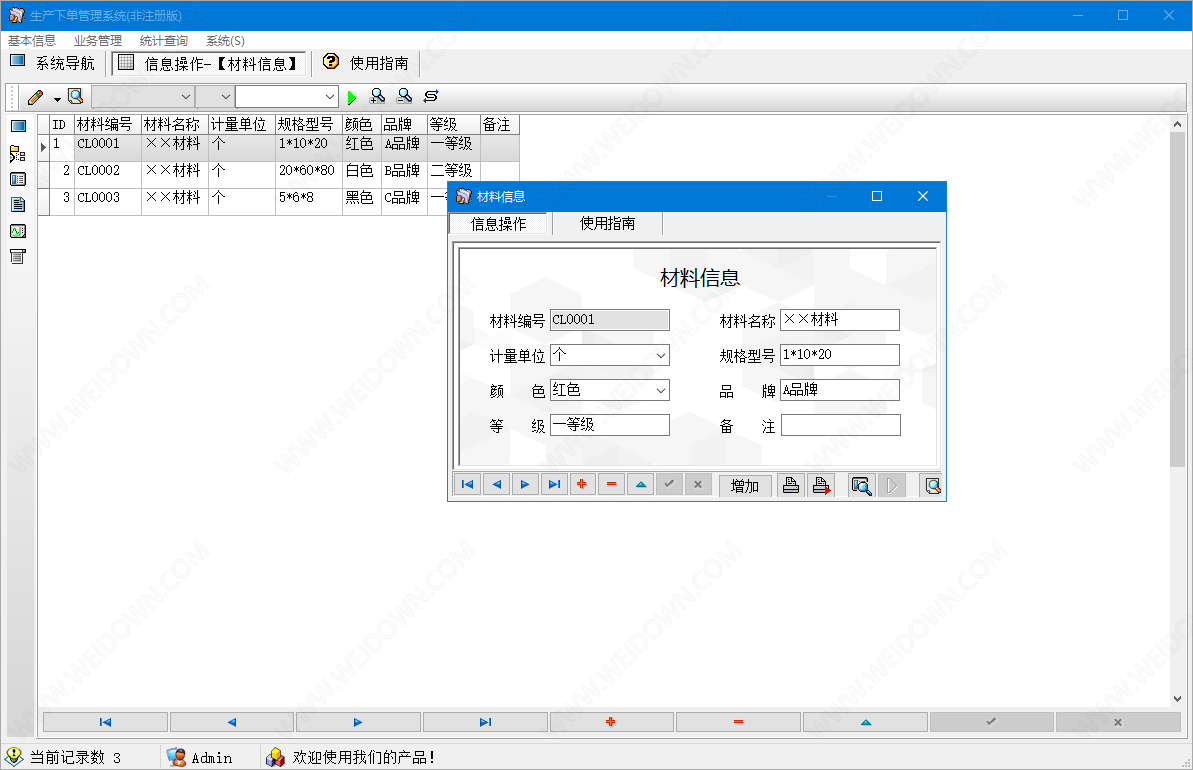
Task: Open the narrow operator combo box
Action: pyautogui.click(x=215, y=97)
